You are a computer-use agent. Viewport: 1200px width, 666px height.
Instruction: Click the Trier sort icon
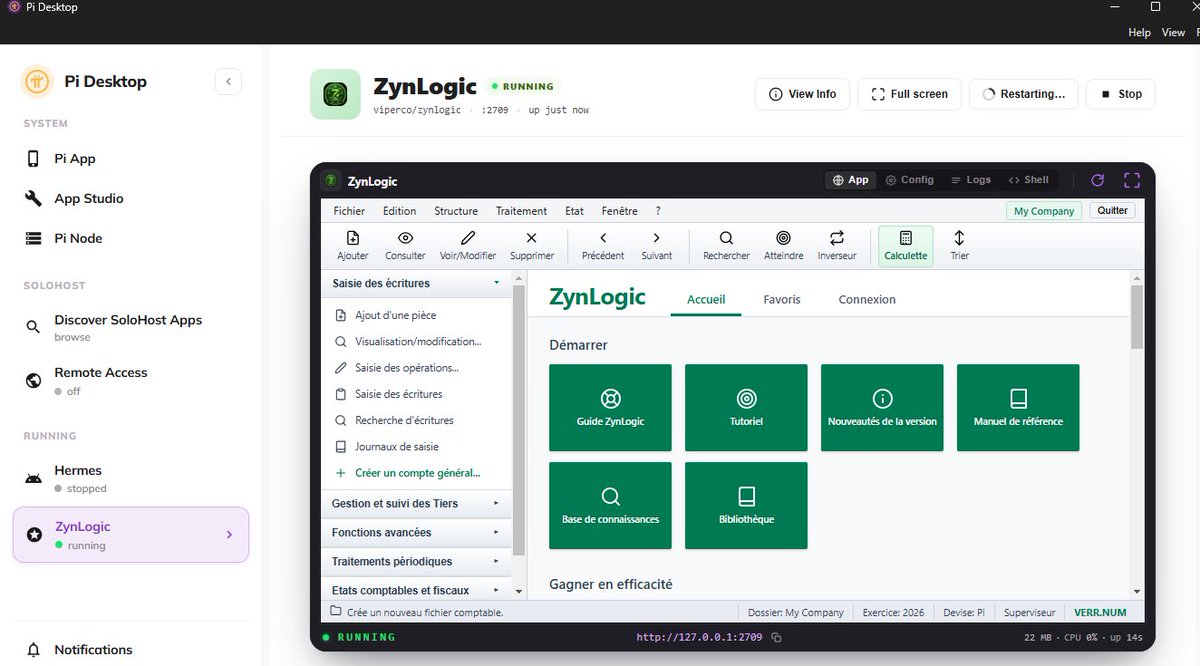click(x=959, y=238)
